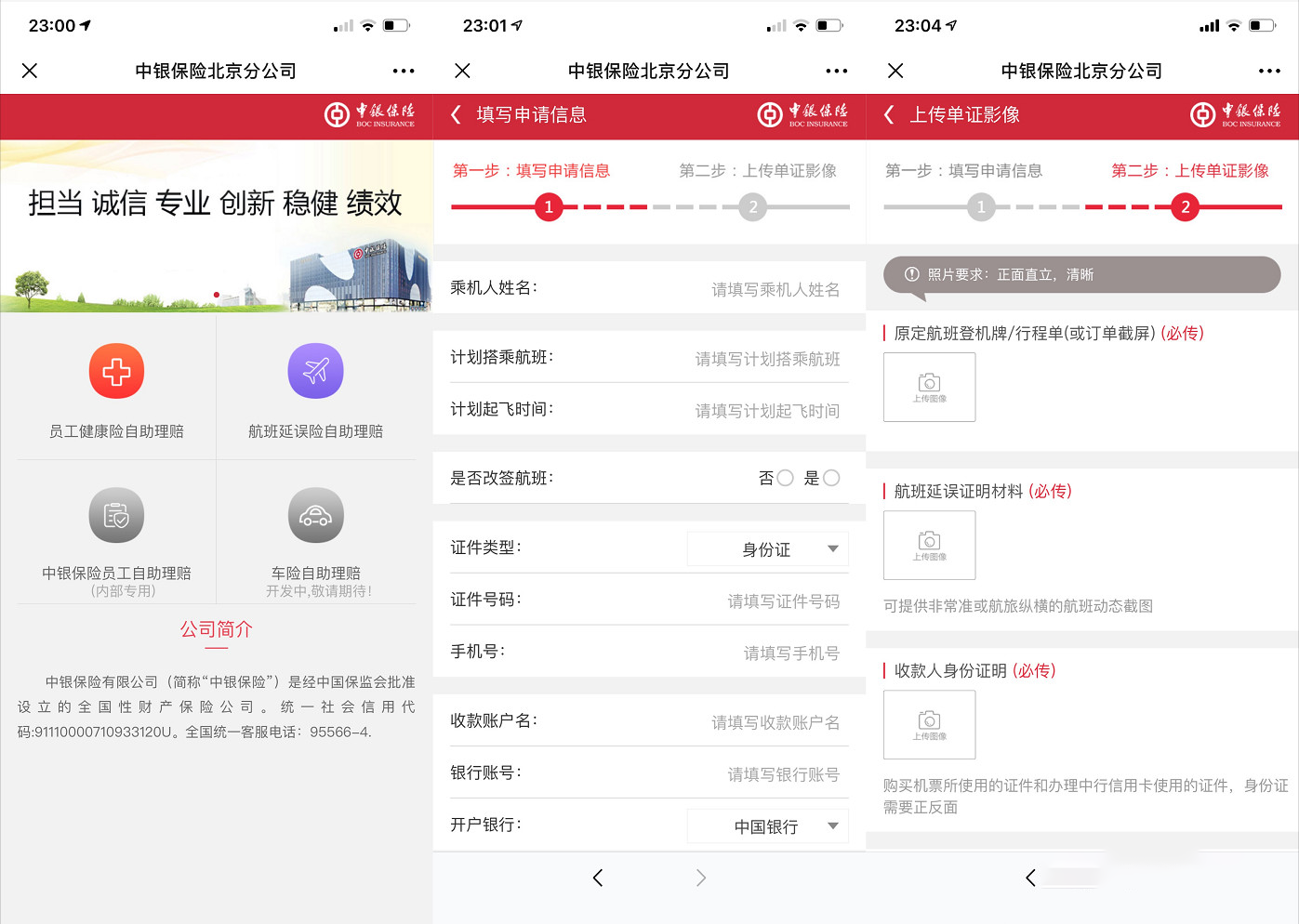This screenshot has height=924, width=1299.
Task: Select 第一步：填写申请信息 label on form screen
Action: [x=531, y=170]
